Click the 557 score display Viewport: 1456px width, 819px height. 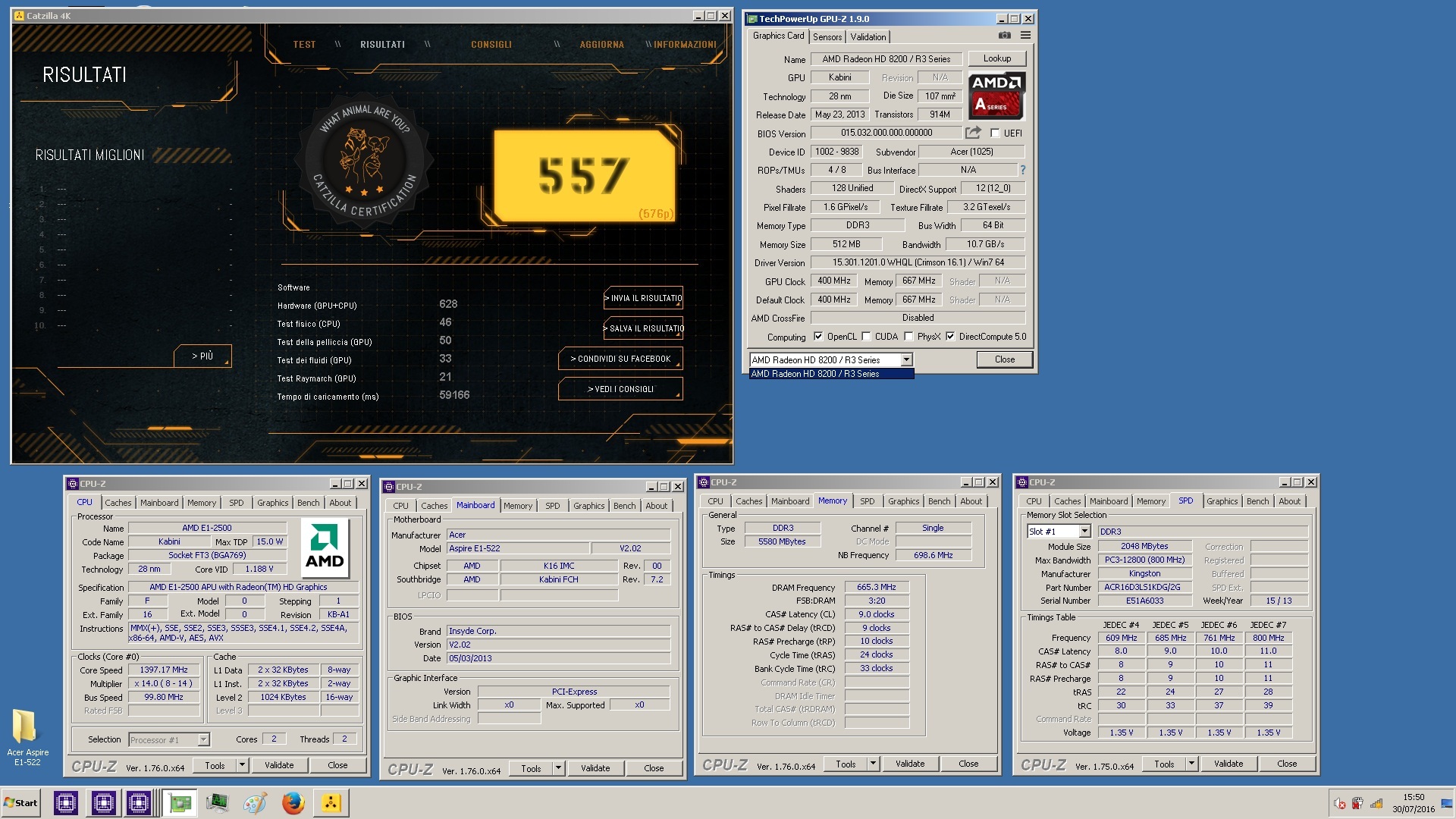[x=584, y=176]
